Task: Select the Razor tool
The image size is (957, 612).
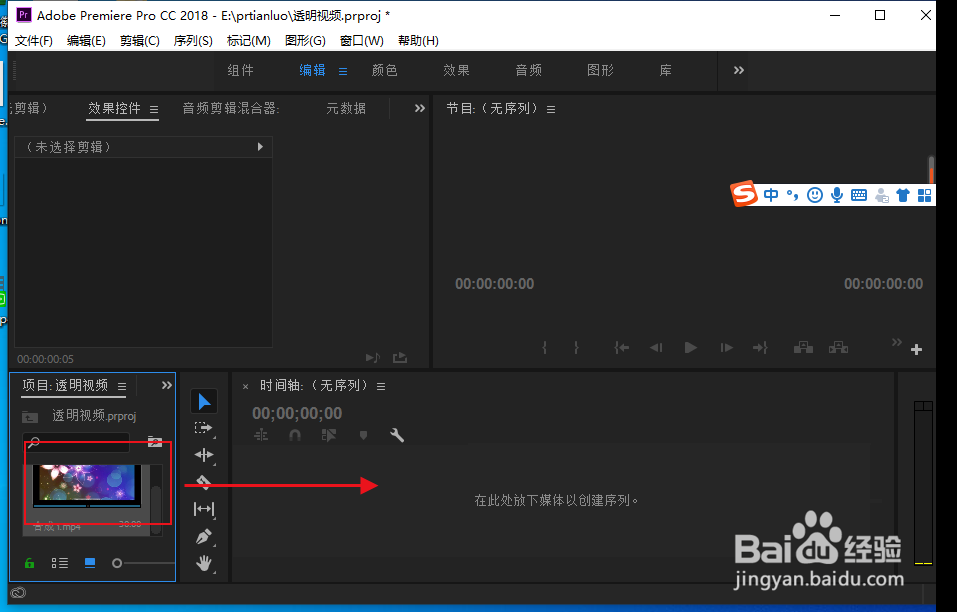Action: point(204,482)
